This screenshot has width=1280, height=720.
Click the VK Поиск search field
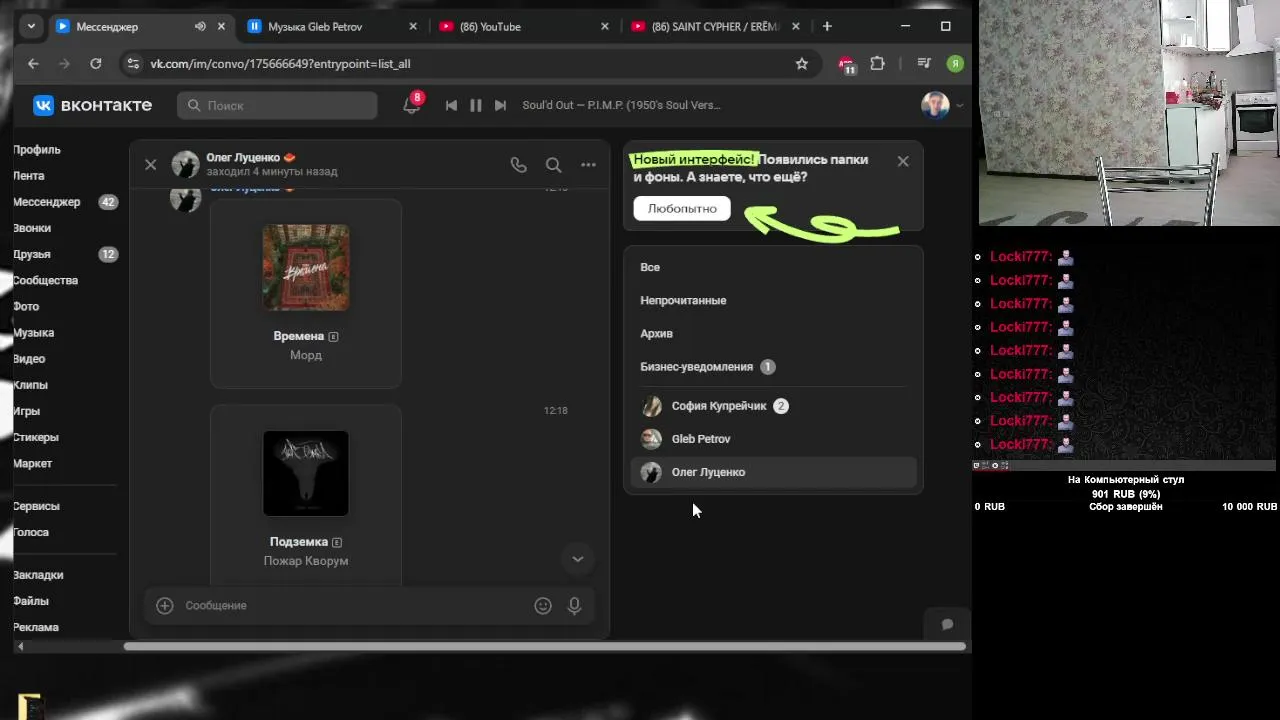pos(277,105)
